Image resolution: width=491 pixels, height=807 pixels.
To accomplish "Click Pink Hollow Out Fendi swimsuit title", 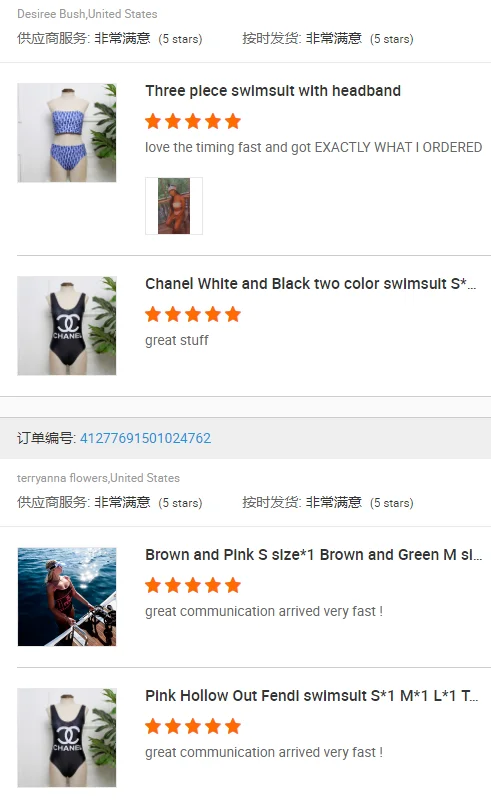I will point(311,696).
